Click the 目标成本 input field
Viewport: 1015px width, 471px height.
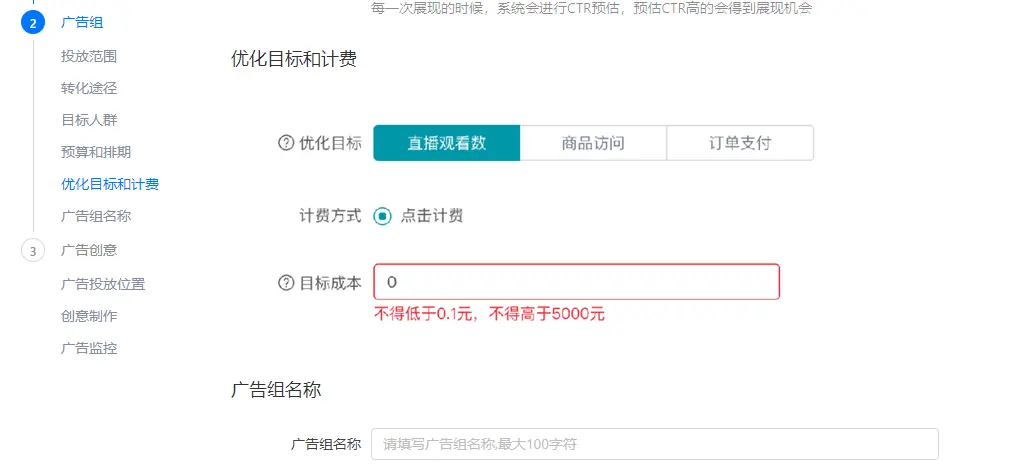[576, 282]
